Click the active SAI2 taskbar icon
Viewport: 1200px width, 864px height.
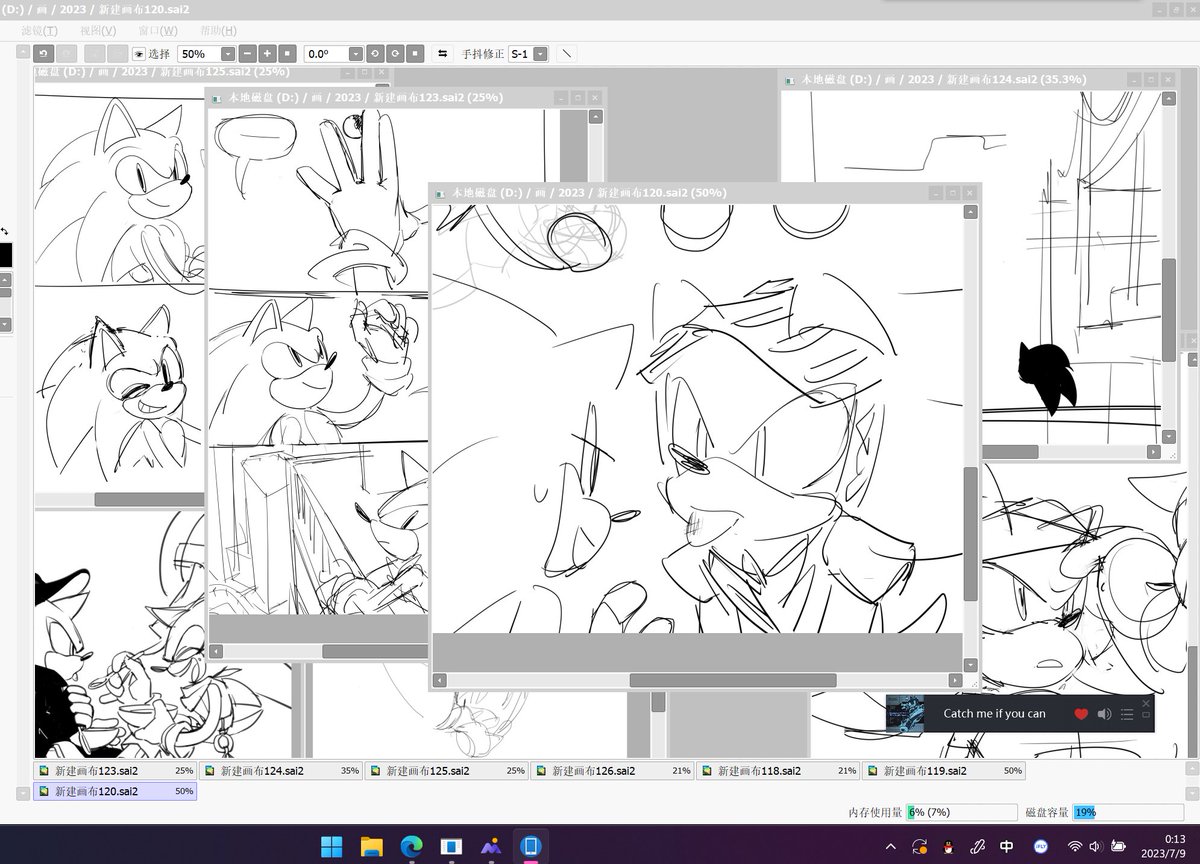pos(530,846)
